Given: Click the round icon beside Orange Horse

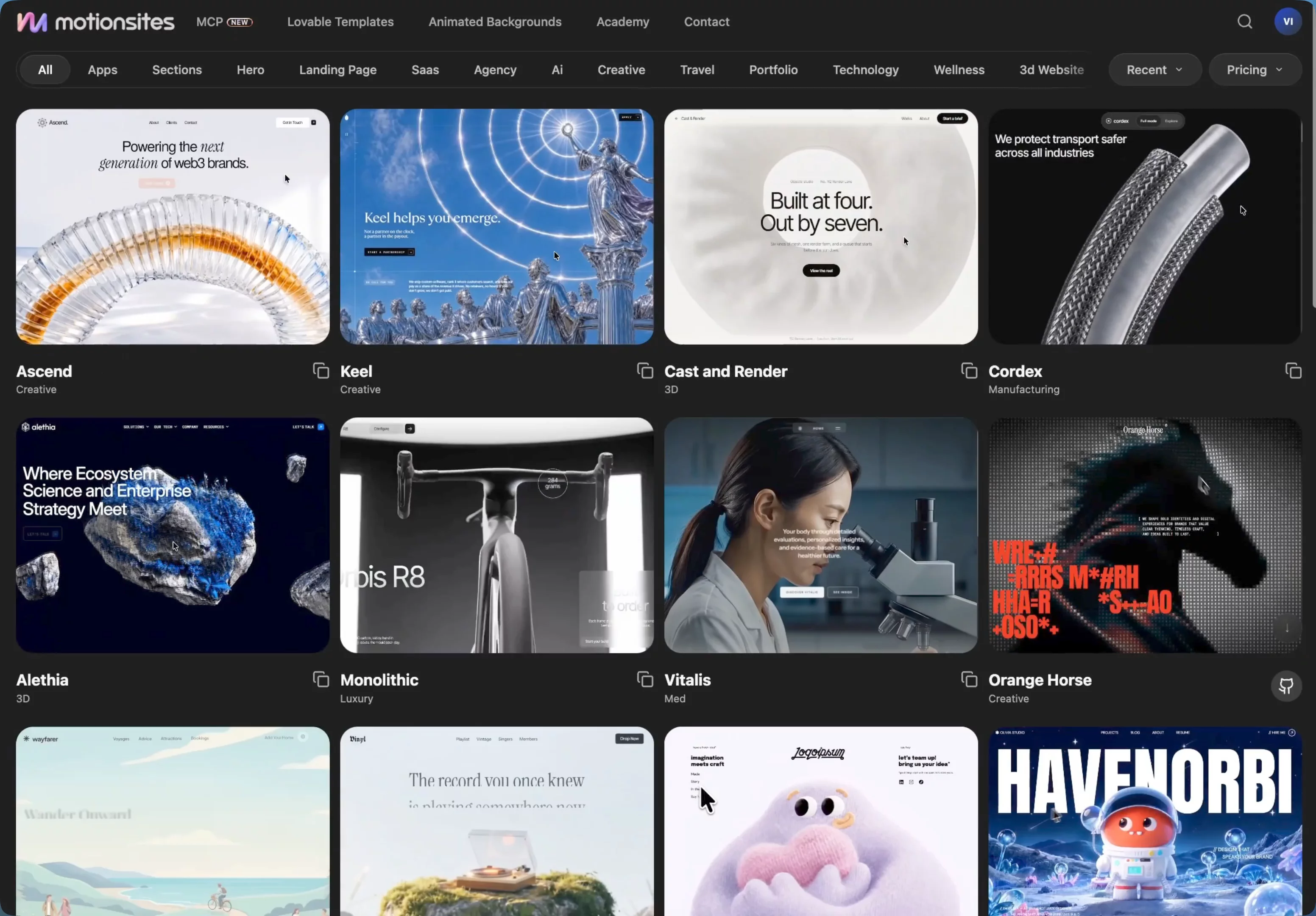Looking at the screenshot, I should tap(1286, 686).
